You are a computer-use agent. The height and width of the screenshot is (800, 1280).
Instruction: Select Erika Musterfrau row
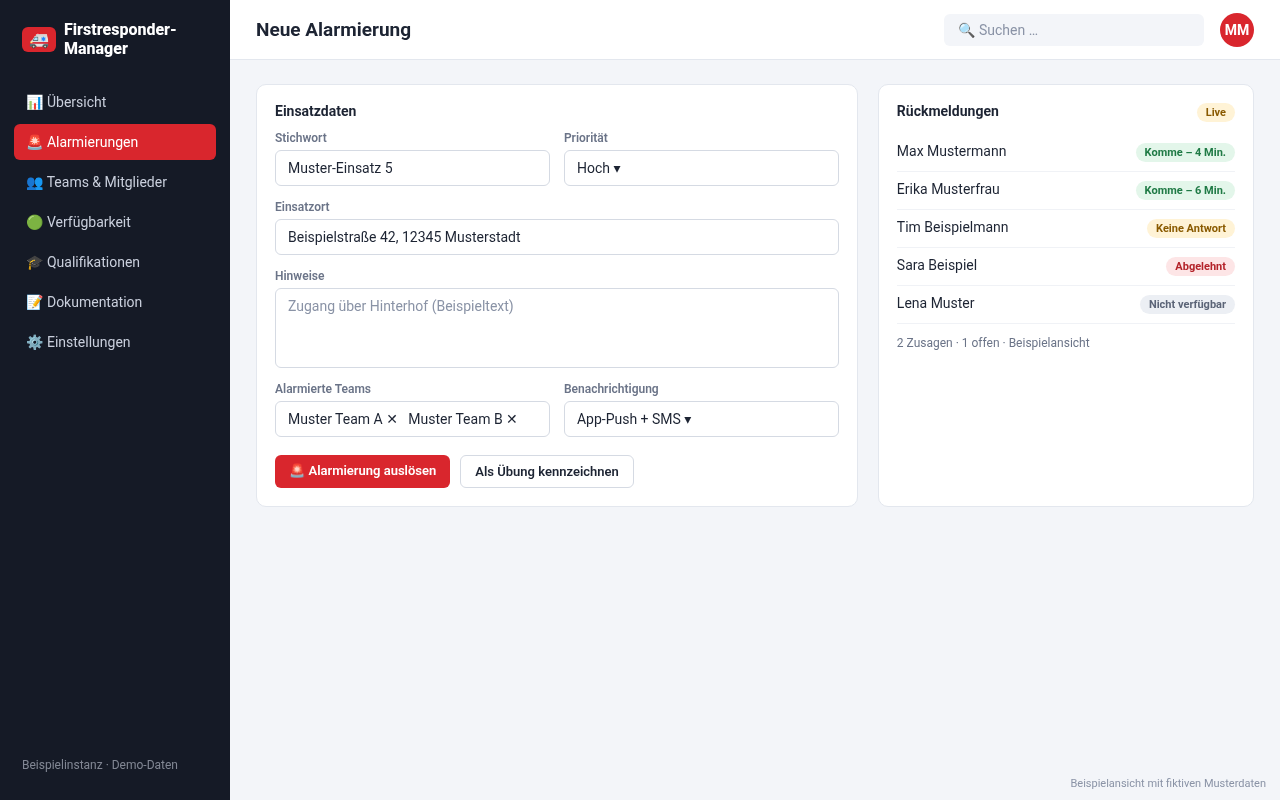(x=1066, y=190)
